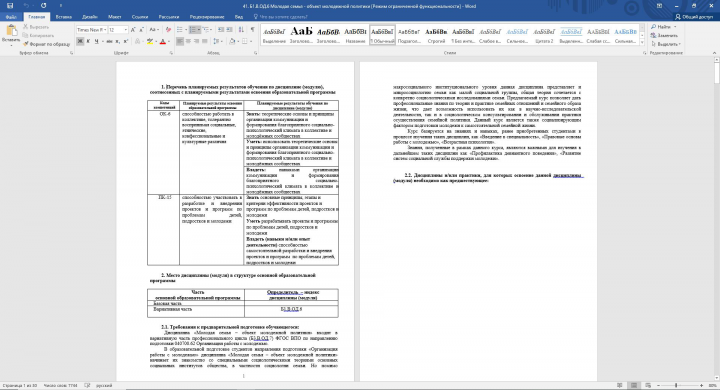720x390 pixels.
Task: Toggle justified text alignment
Action: (205, 41)
